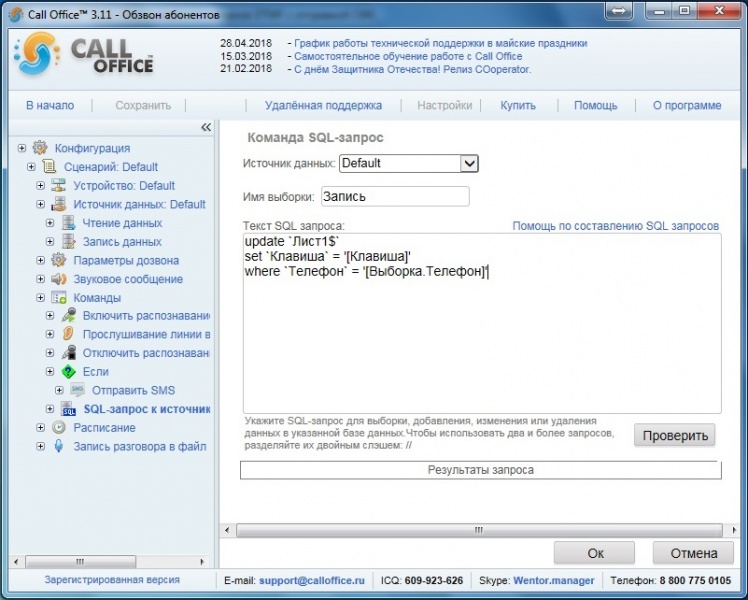Click the Конфигурация gear icon
The height and width of the screenshot is (600, 748).
[x=40, y=148]
